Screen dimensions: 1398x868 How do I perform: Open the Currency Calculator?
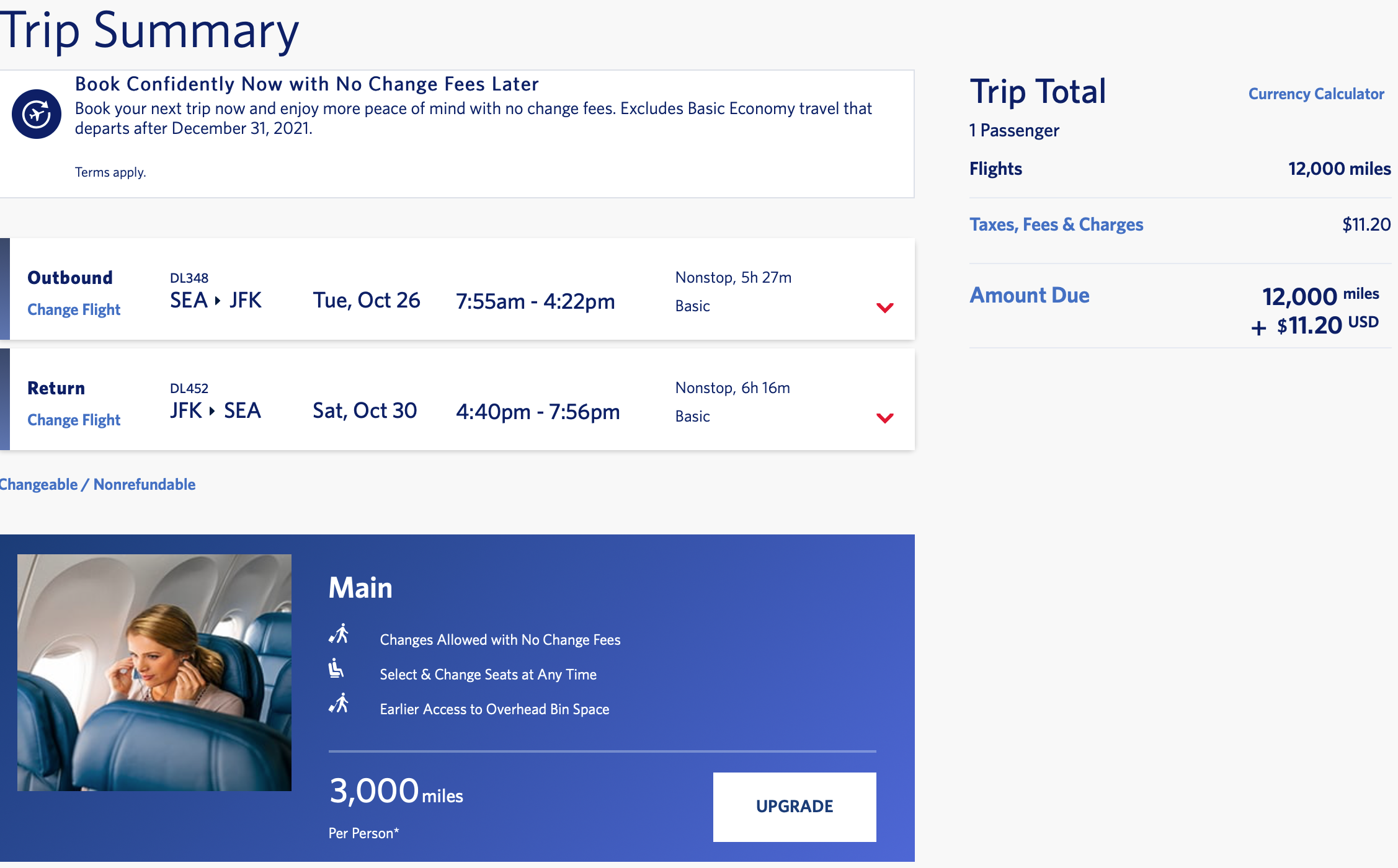[x=1316, y=94]
